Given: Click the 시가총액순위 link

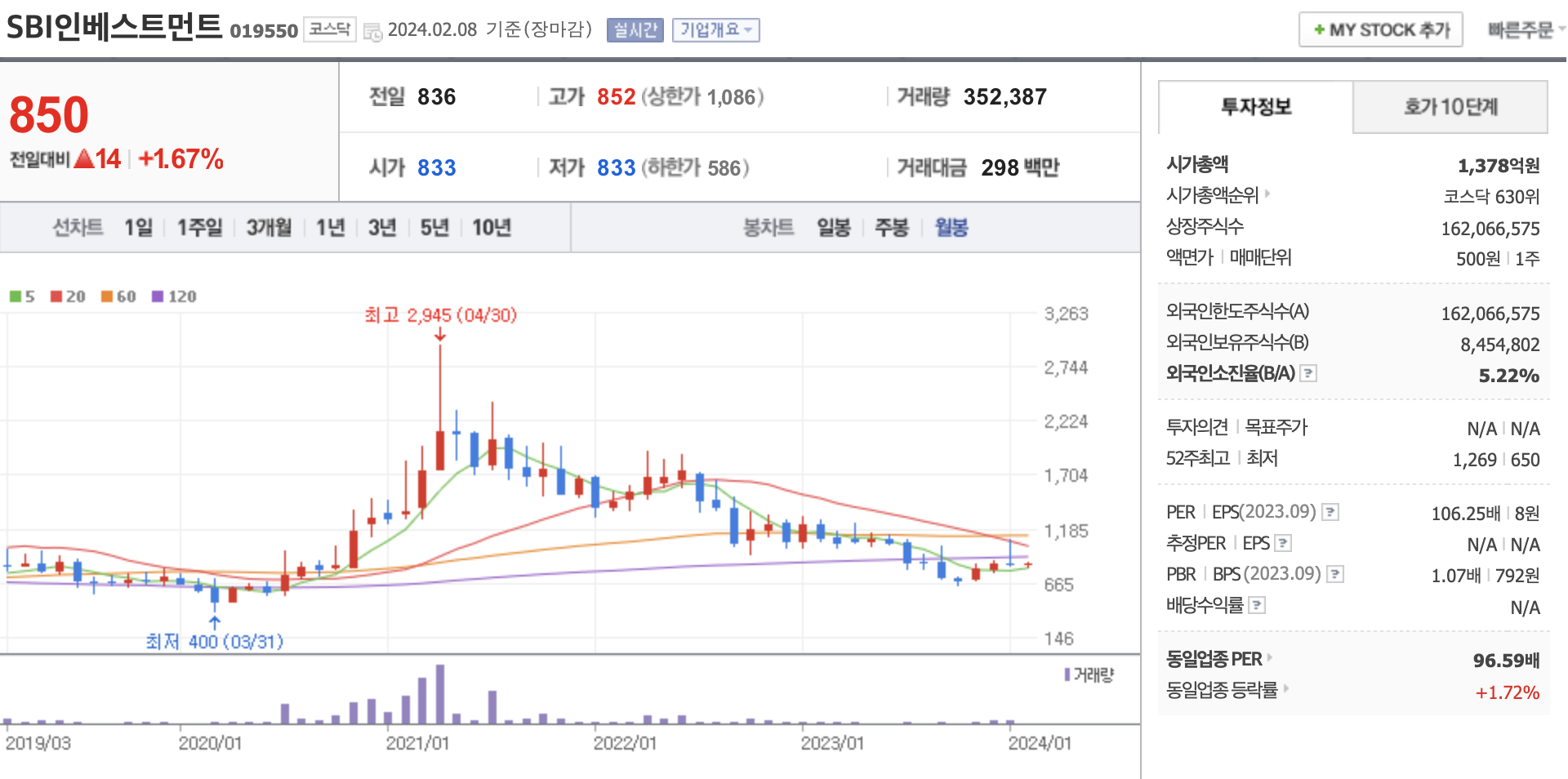Looking at the screenshot, I should click(x=1213, y=195).
